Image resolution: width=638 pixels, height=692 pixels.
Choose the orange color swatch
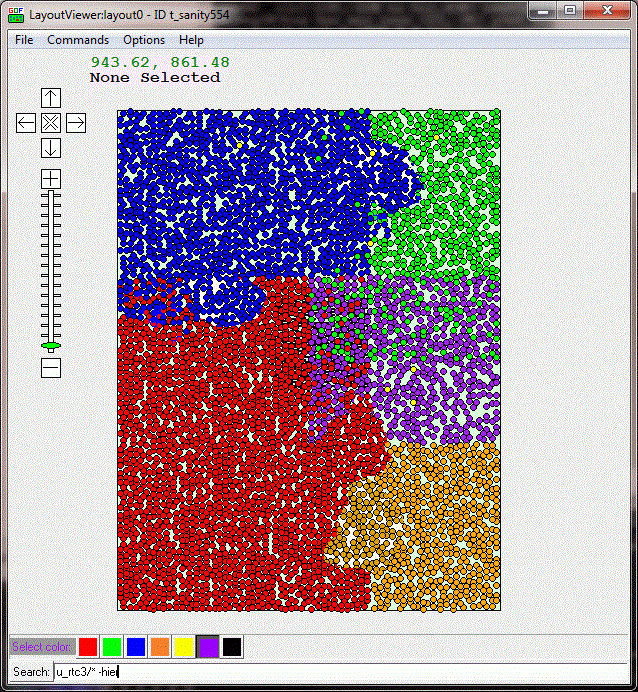click(160, 647)
